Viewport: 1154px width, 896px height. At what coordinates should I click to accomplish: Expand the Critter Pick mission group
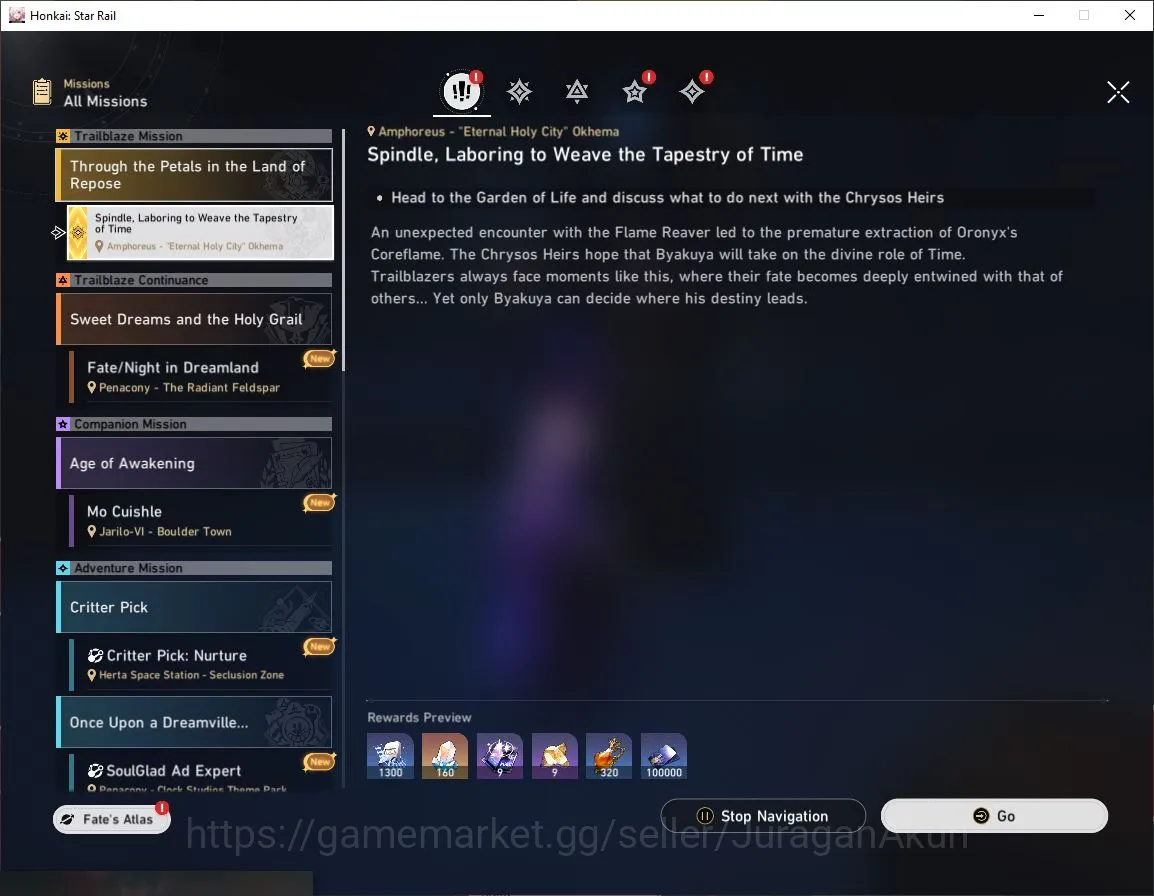(194, 607)
